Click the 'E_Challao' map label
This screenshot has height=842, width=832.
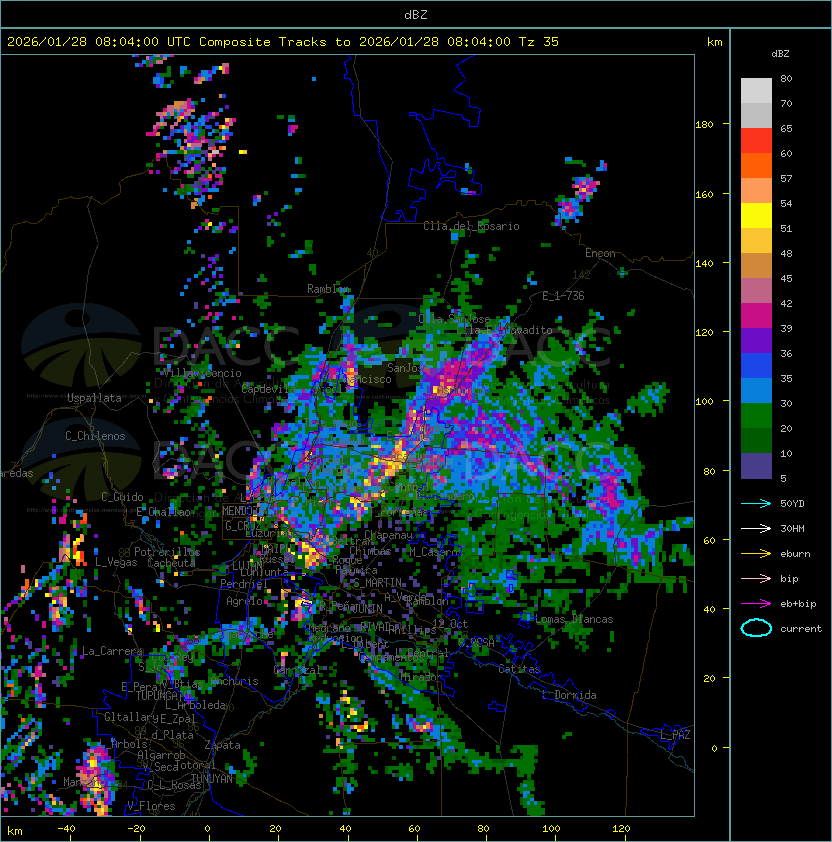pyautogui.click(x=163, y=512)
